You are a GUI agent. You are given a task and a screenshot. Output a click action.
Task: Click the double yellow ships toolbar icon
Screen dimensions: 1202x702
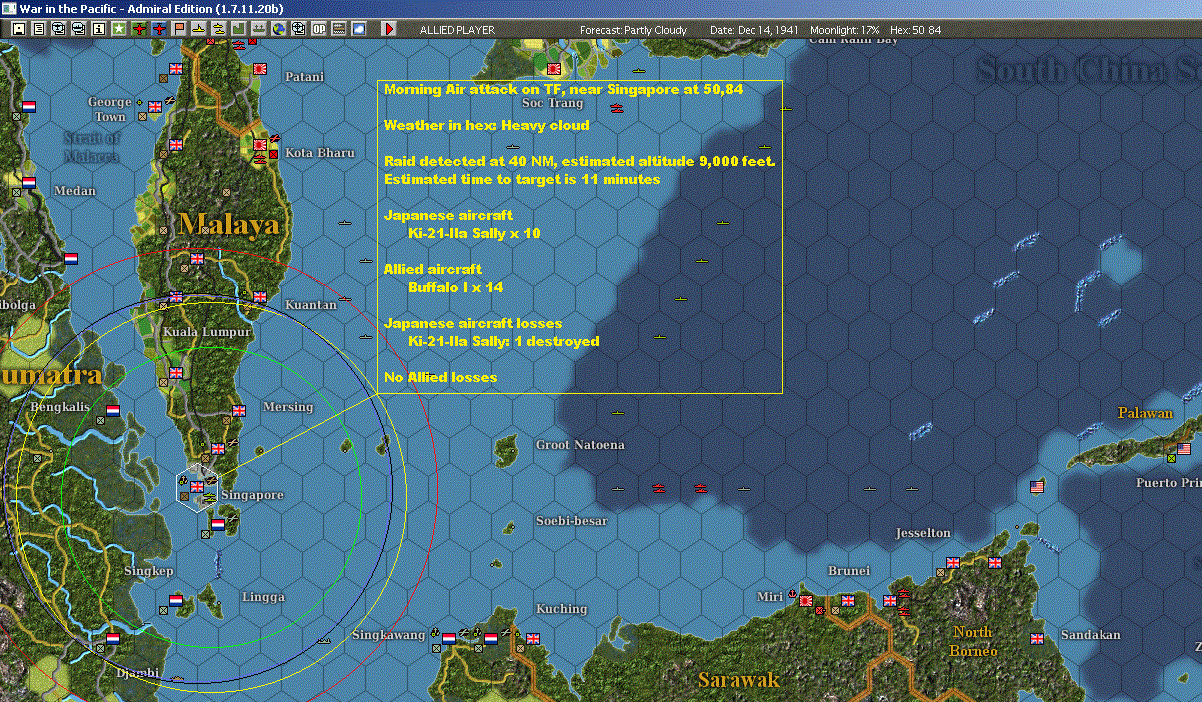point(219,30)
